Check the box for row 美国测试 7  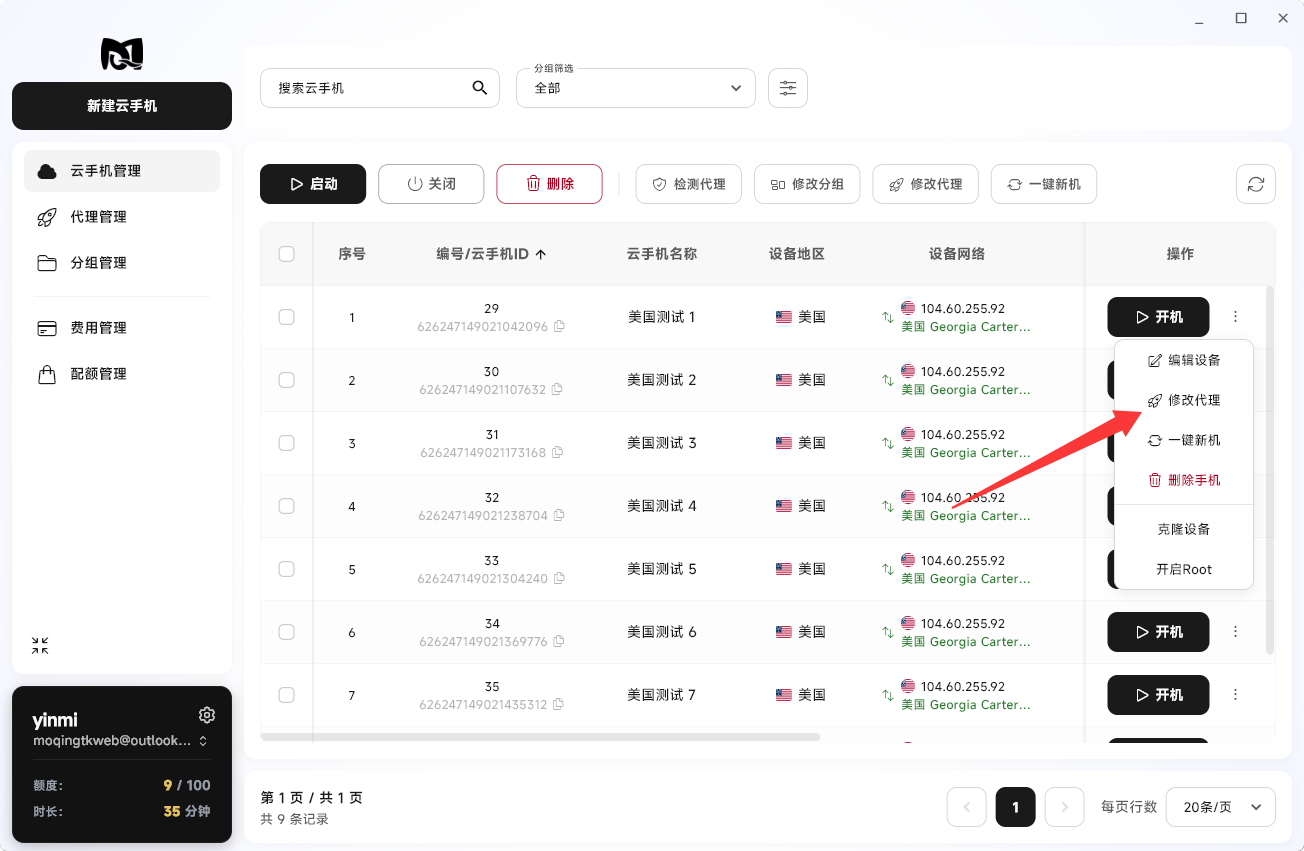click(287, 695)
